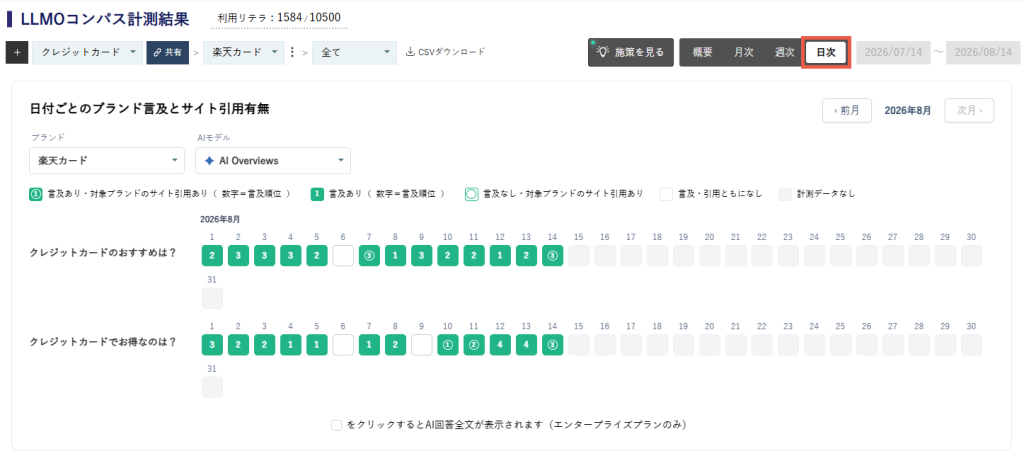Switch to the 概要 tab

click(x=702, y=52)
